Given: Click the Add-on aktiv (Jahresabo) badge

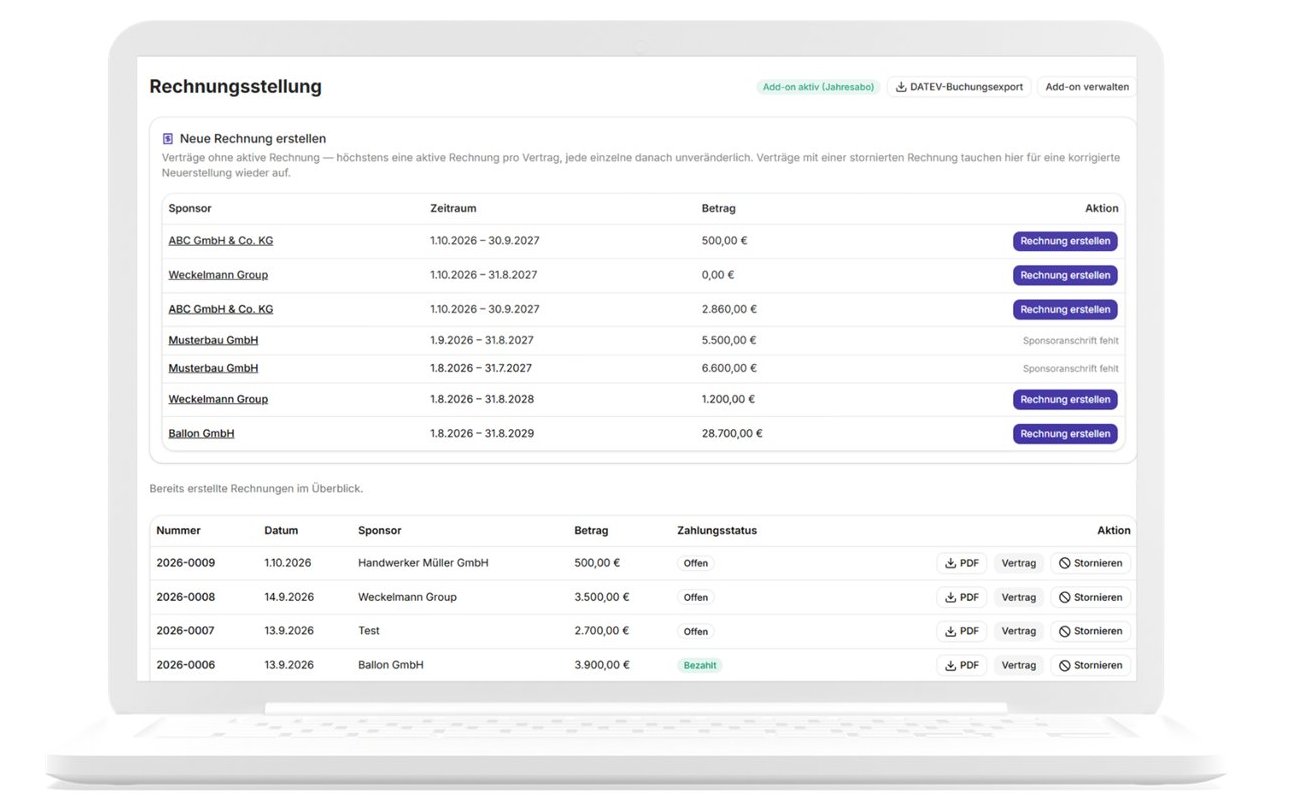Looking at the screenshot, I should click(x=818, y=87).
